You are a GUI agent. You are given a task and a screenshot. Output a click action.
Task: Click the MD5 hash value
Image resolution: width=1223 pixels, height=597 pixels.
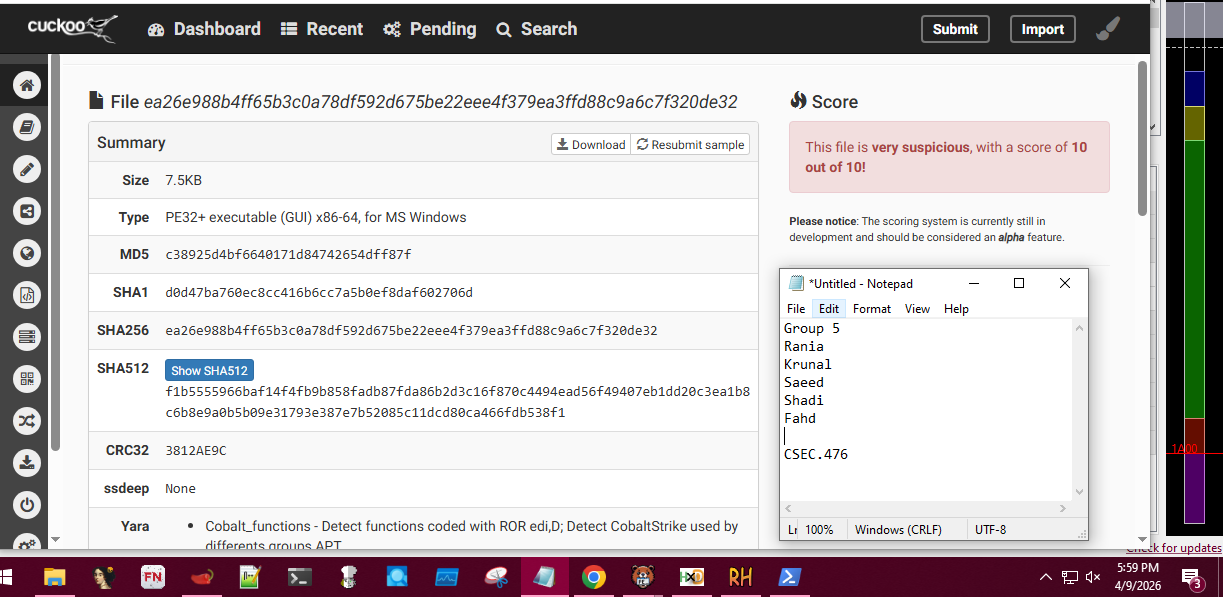coord(288,255)
